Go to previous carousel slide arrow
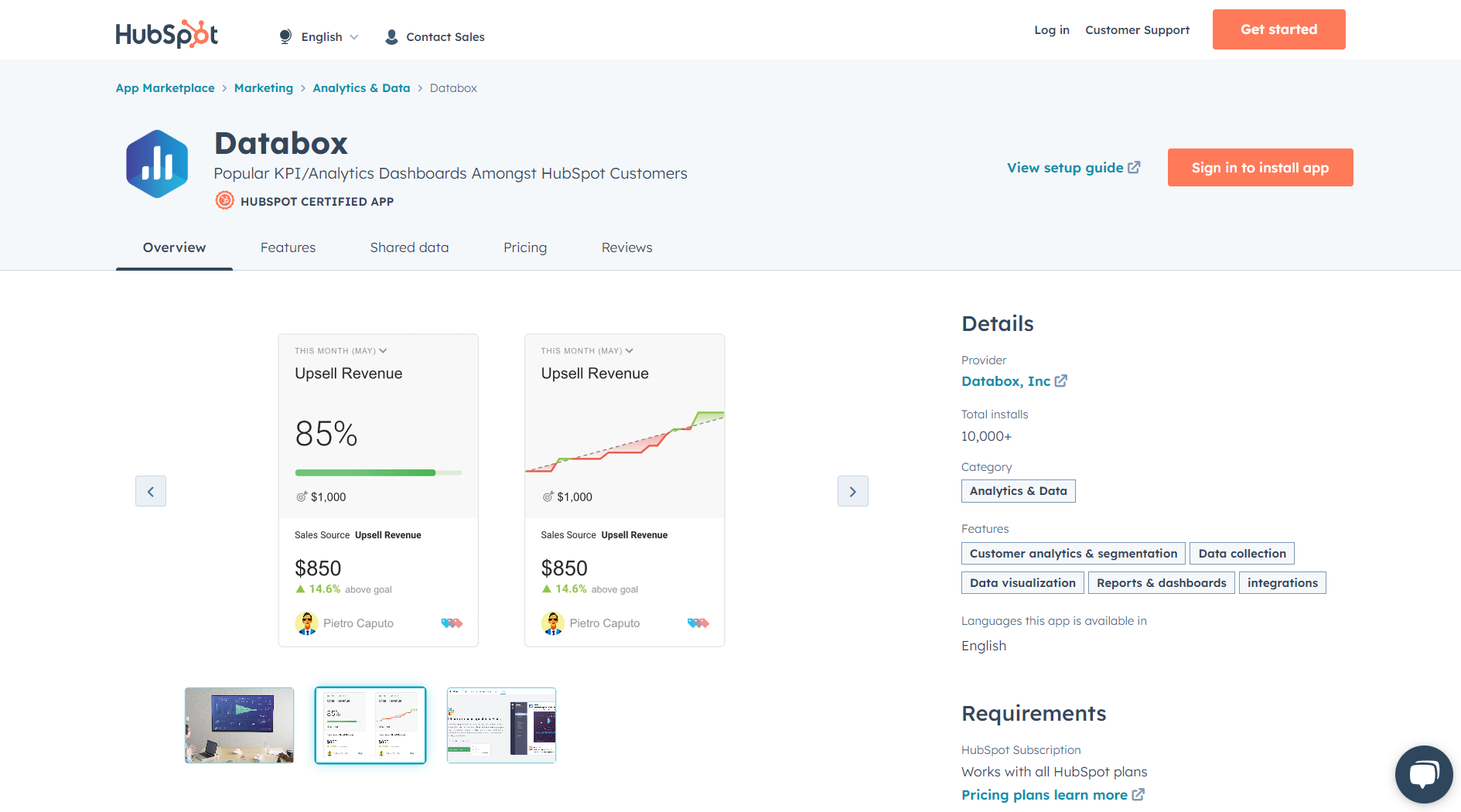Image resolution: width=1461 pixels, height=812 pixels. pos(151,491)
